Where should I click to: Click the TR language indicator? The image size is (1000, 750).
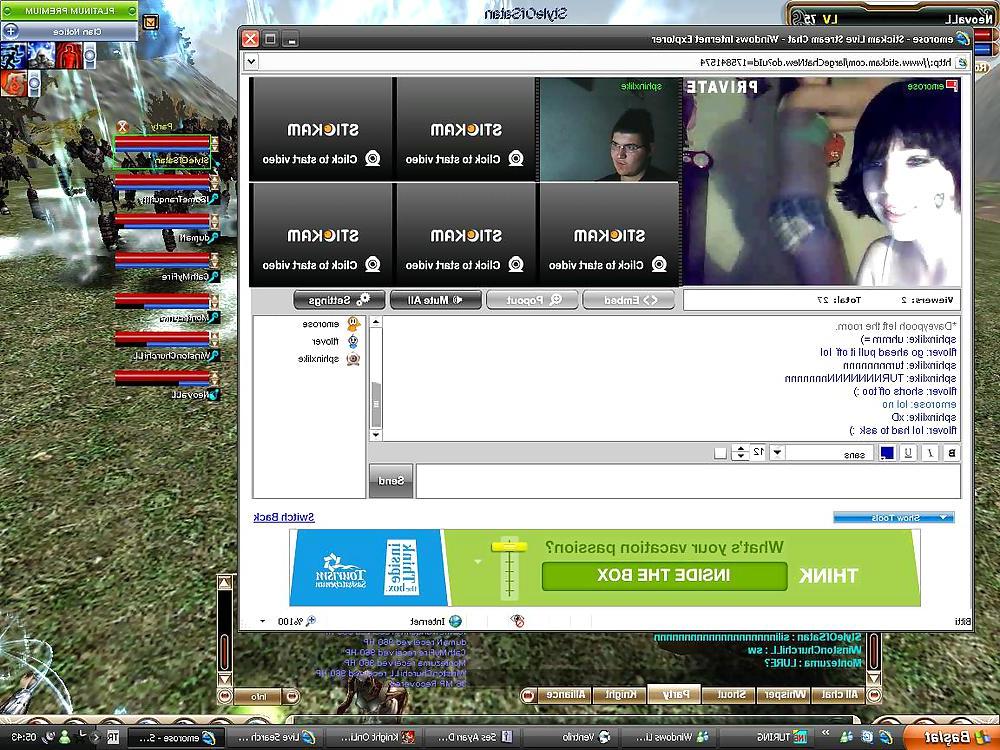pyautogui.click(x=113, y=737)
